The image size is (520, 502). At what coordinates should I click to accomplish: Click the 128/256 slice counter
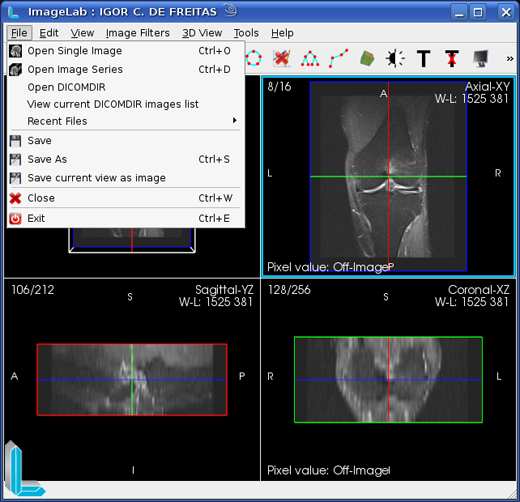coord(289,290)
